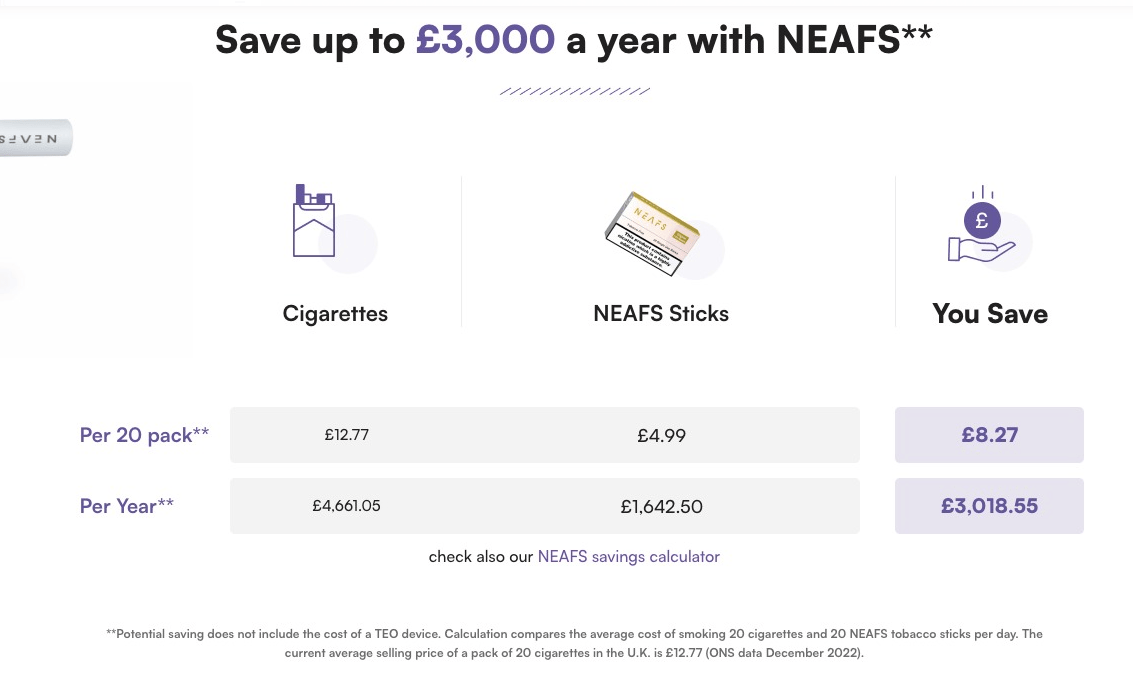Click the diagonal-striped divider under headline

point(575,91)
